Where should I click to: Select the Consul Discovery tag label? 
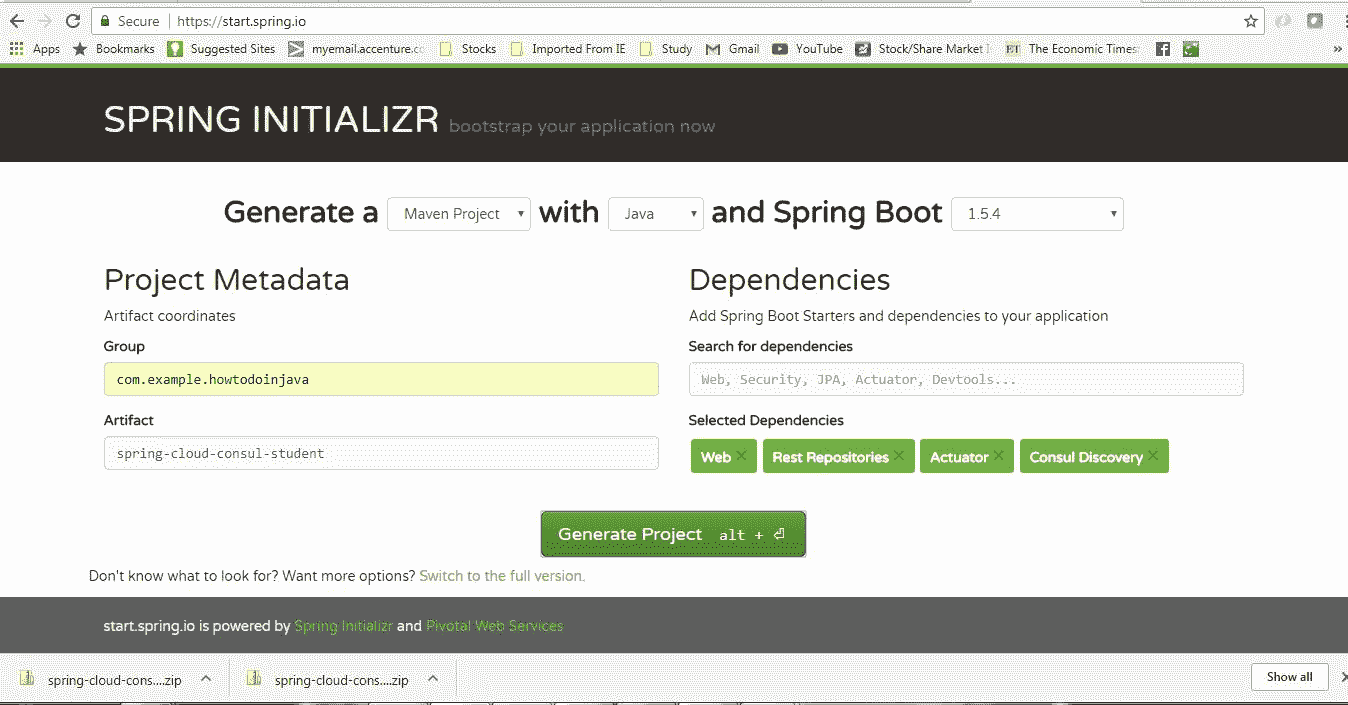1086,457
